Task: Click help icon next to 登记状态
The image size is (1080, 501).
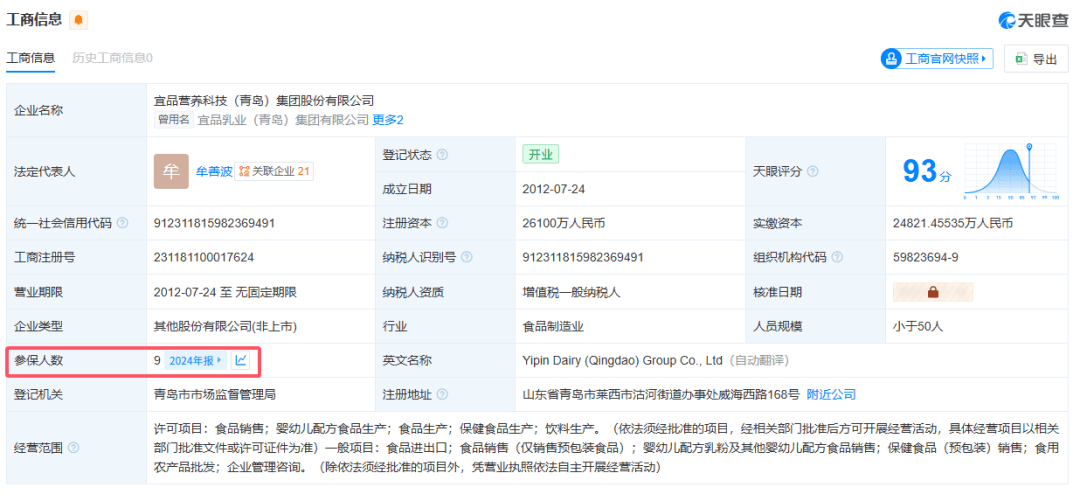Action: [x=442, y=155]
